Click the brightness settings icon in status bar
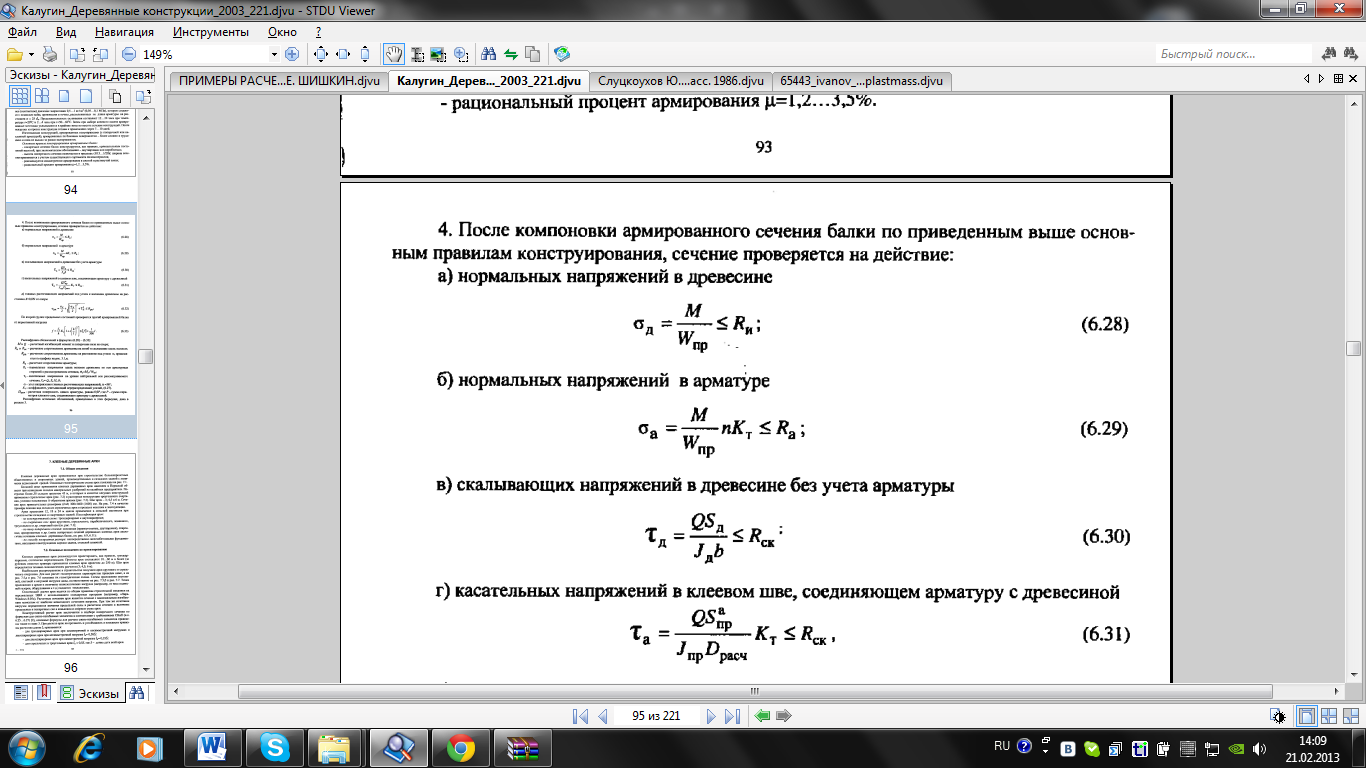This screenshot has width=1366, height=768. [x=1279, y=716]
